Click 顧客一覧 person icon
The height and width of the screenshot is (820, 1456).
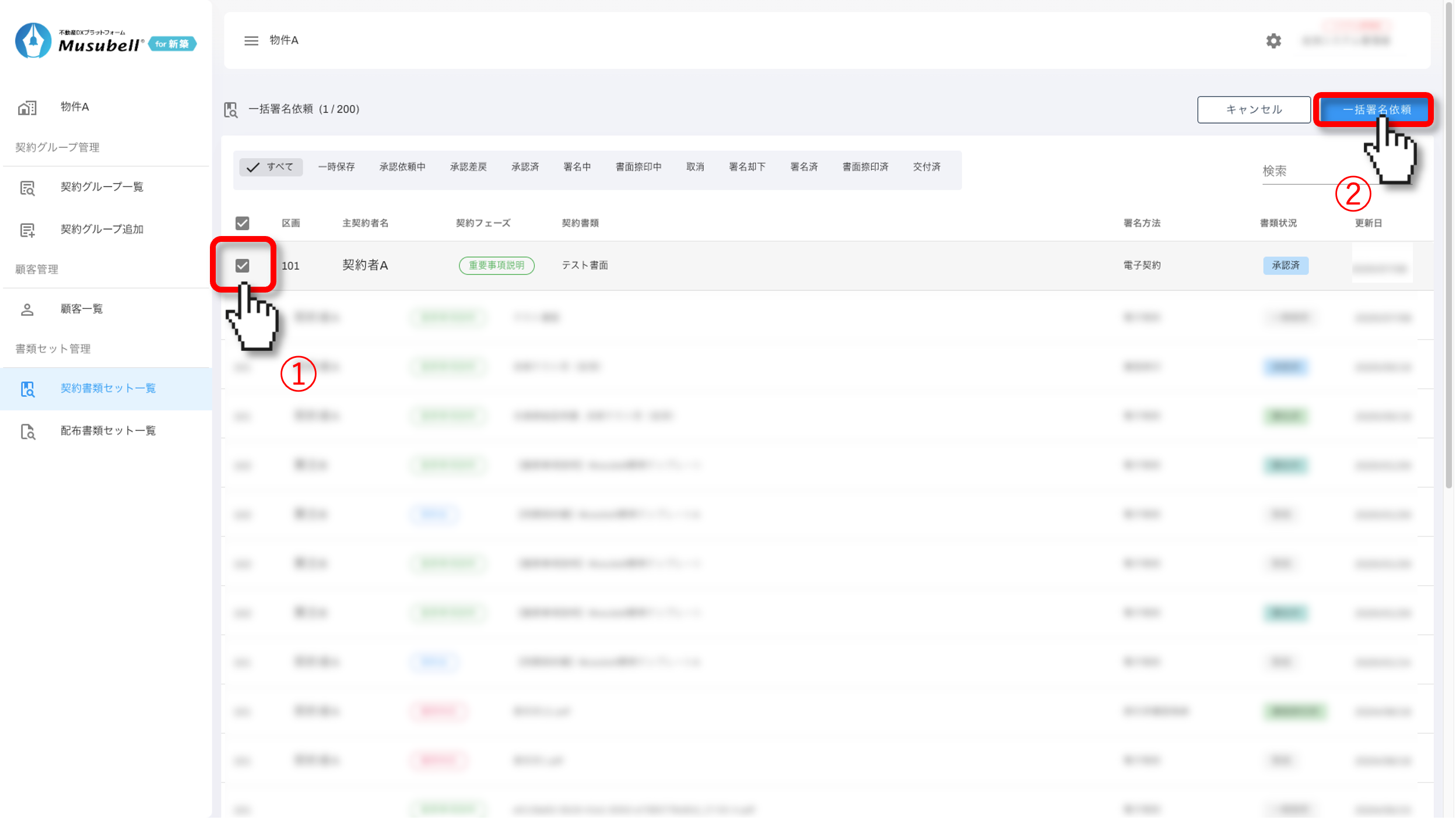coord(27,309)
